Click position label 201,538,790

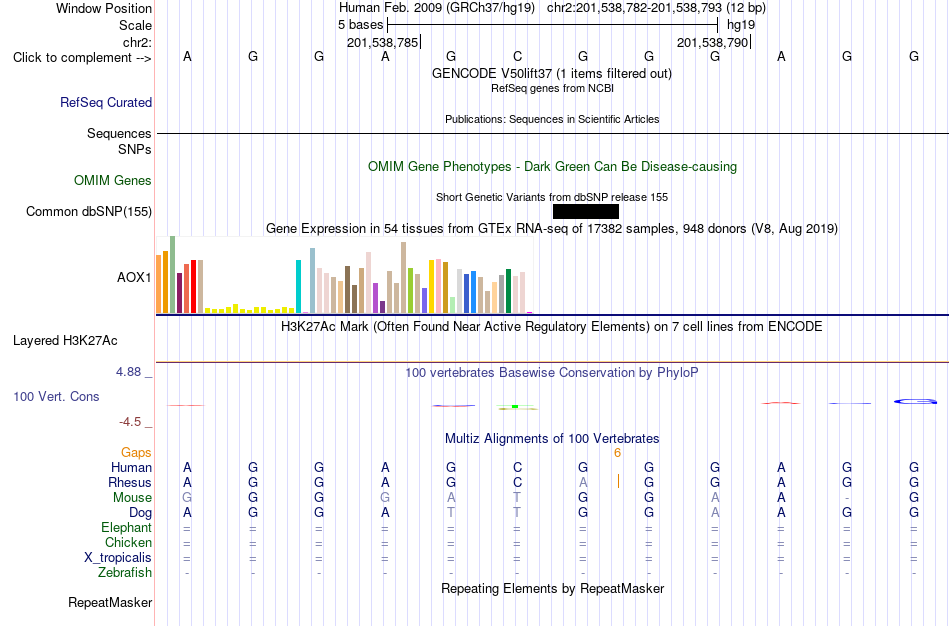712,42
